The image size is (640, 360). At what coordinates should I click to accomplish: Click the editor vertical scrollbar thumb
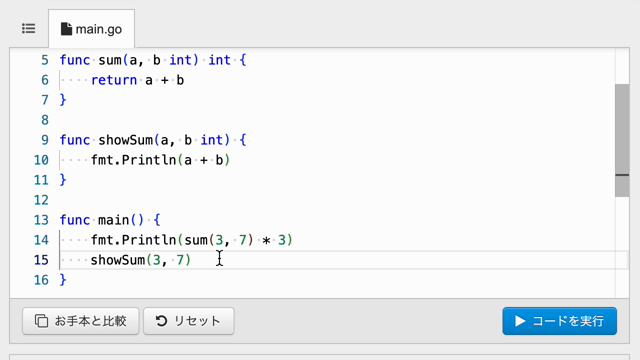622,140
